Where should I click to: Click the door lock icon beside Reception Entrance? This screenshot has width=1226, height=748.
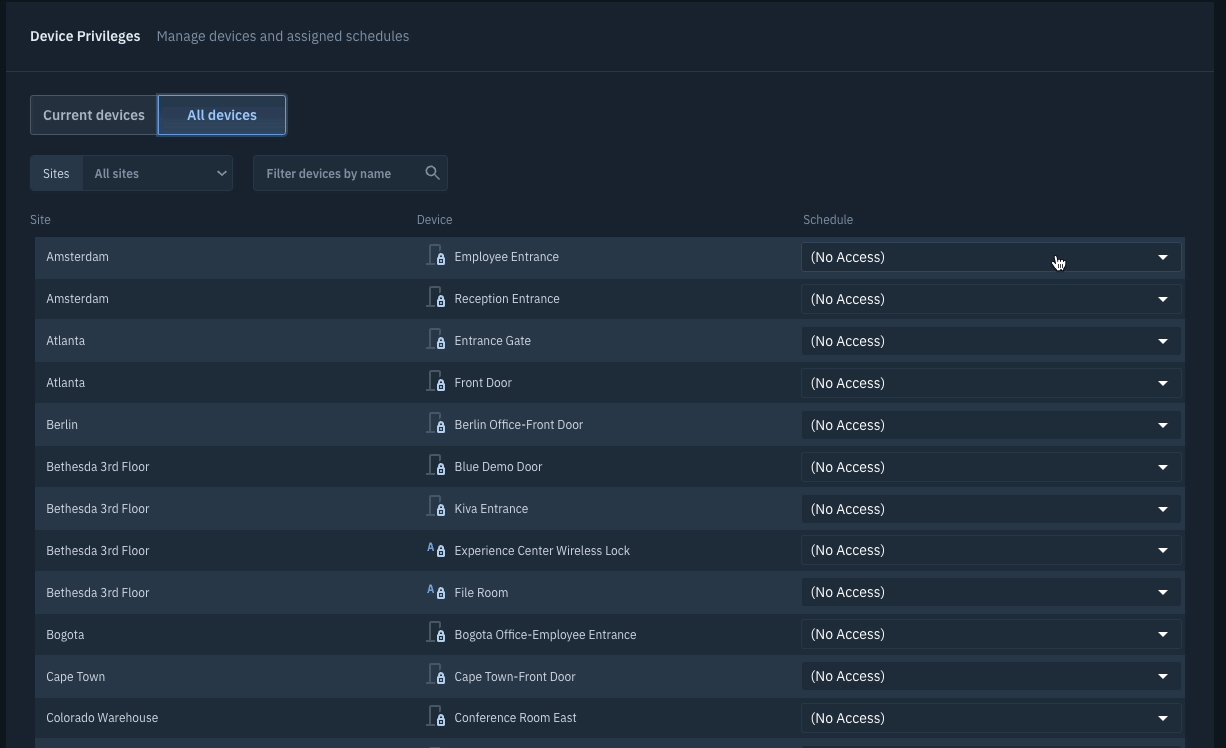pyautogui.click(x=436, y=298)
